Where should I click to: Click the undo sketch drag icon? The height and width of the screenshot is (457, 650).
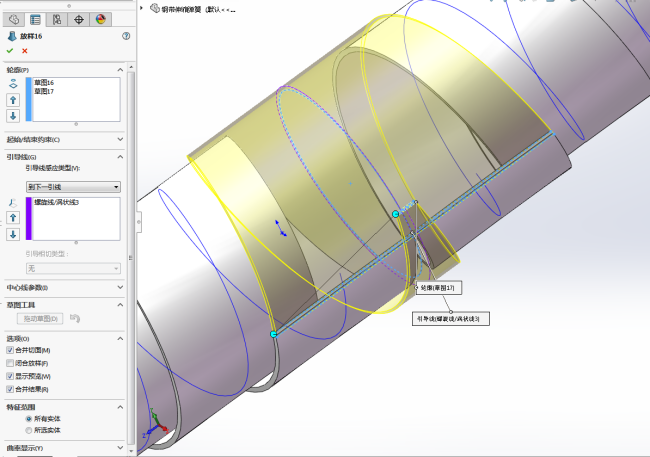[x=75, y=318]
